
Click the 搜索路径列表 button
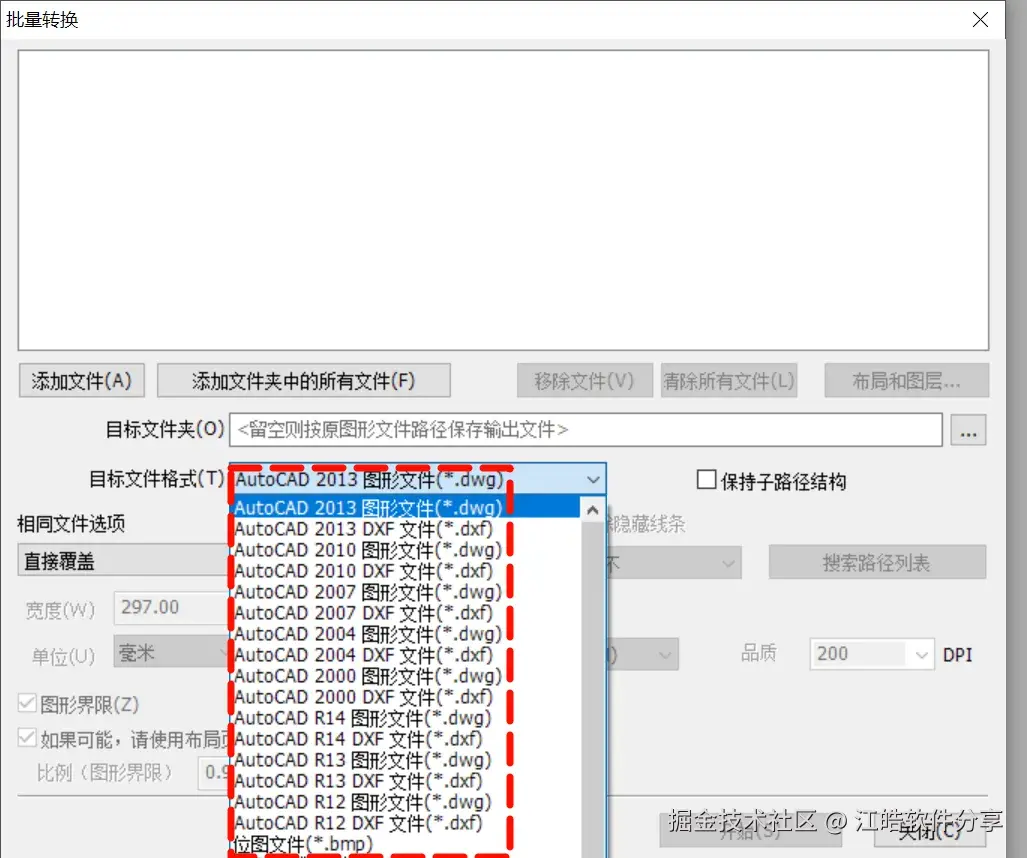877,563
